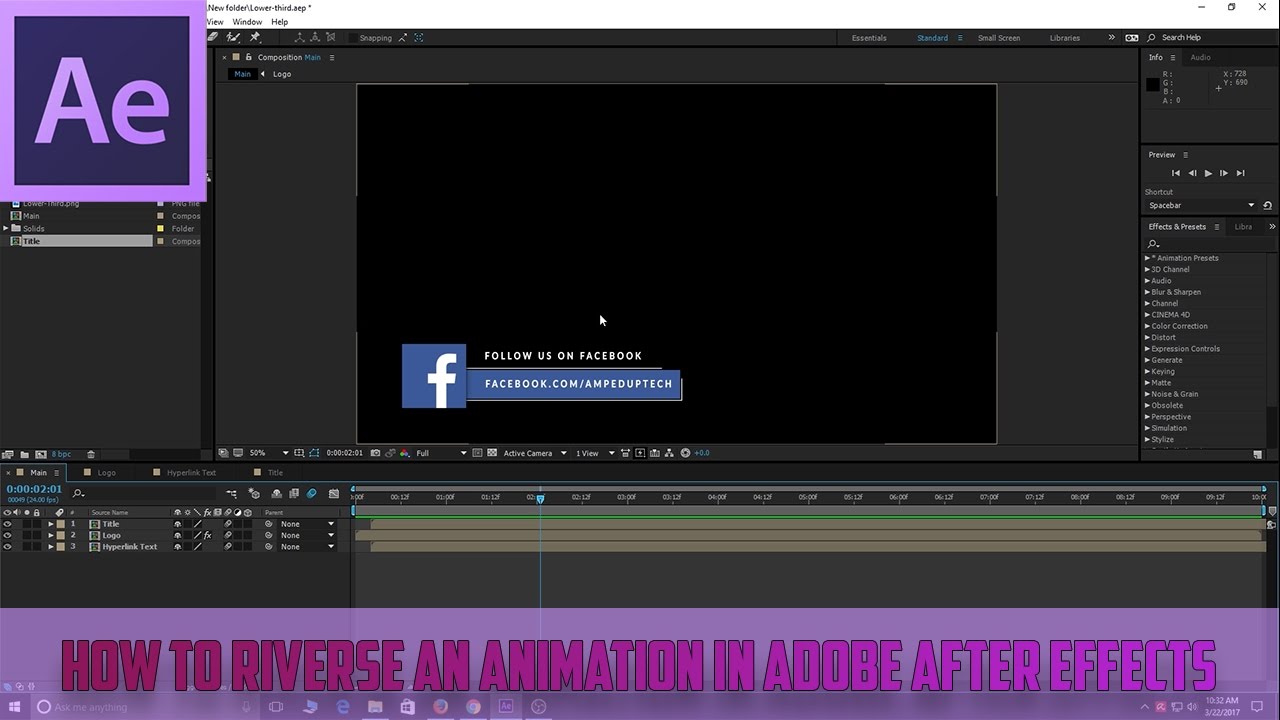Expand the Title layer properties
Image resolution: width=1280 pixels, height=720 pixels.
[x=51, y=524]
